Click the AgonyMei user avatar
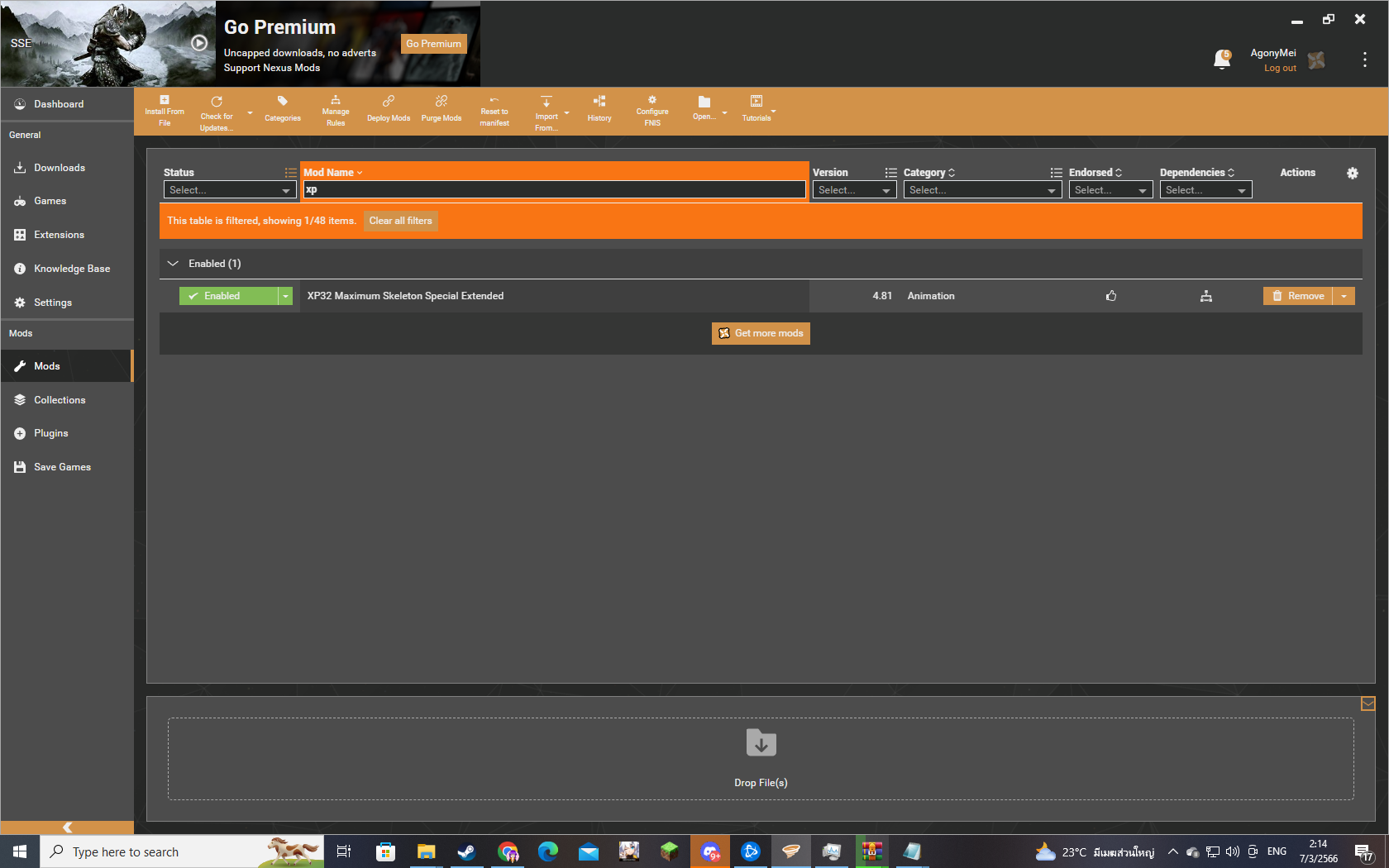Screen dimensions: 1389x868 (1316, 60)
